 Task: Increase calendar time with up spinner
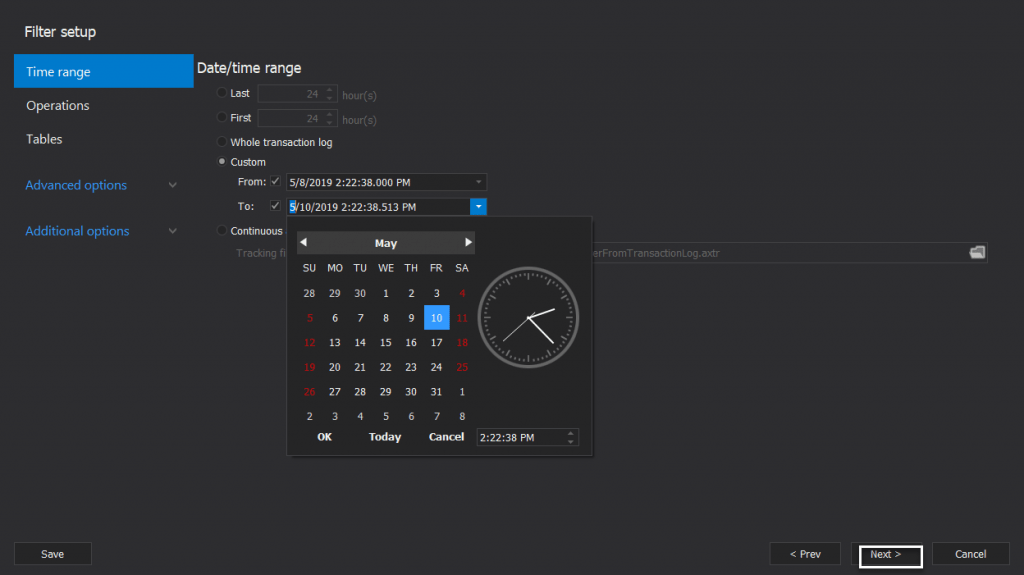(571, 433)
